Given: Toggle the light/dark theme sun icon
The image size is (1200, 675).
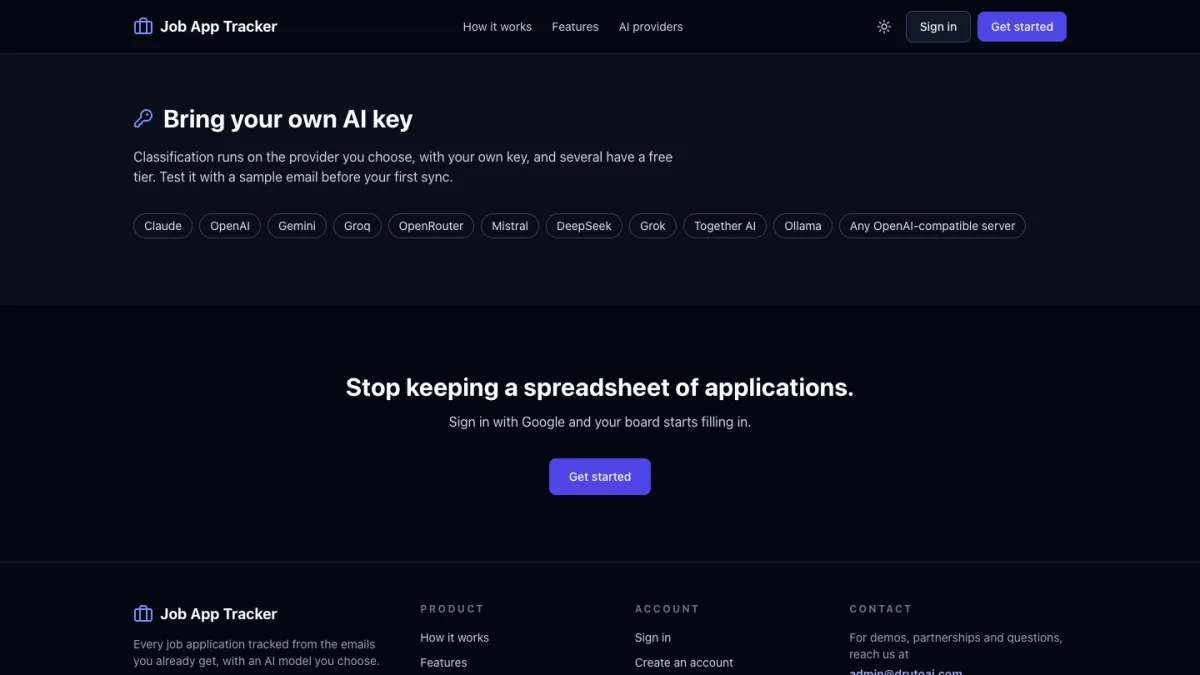Looking at the screenshot, I should (x=884, y=27).
